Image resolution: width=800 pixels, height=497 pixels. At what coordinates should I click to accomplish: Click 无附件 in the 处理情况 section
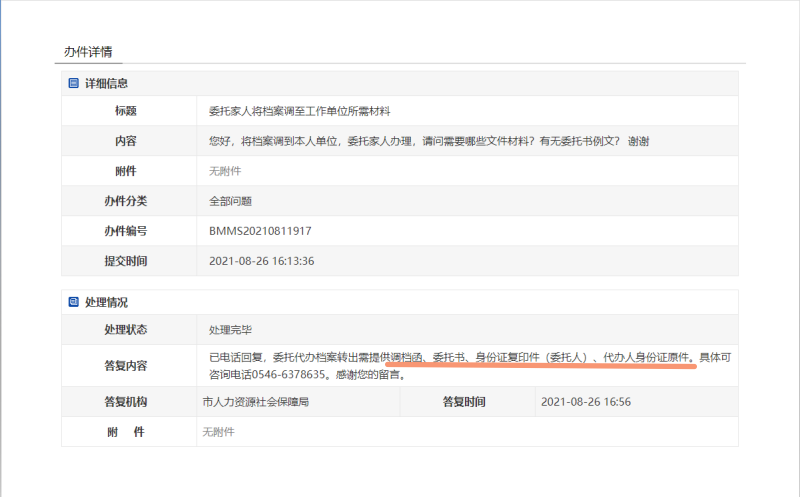point(218,432)
